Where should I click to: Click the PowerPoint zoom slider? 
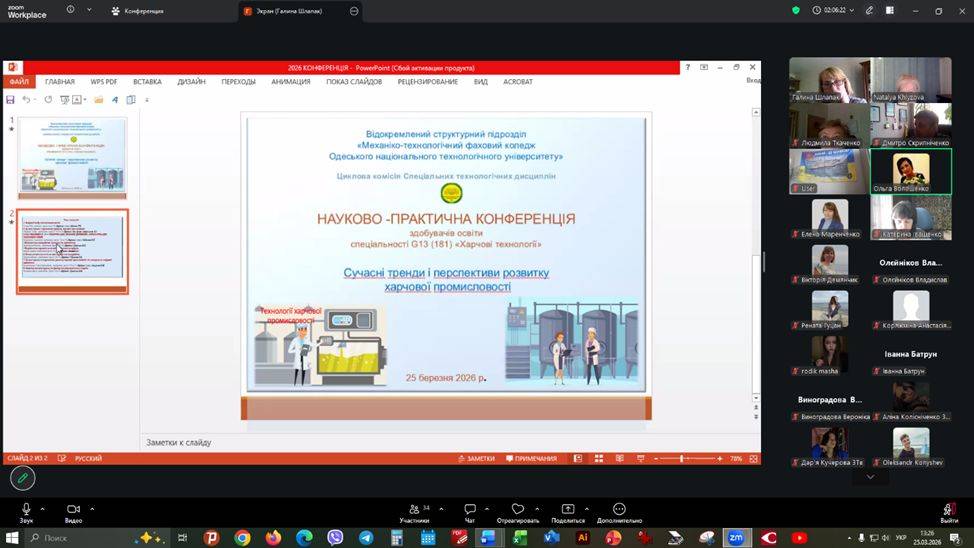click(x=682, y=458)
